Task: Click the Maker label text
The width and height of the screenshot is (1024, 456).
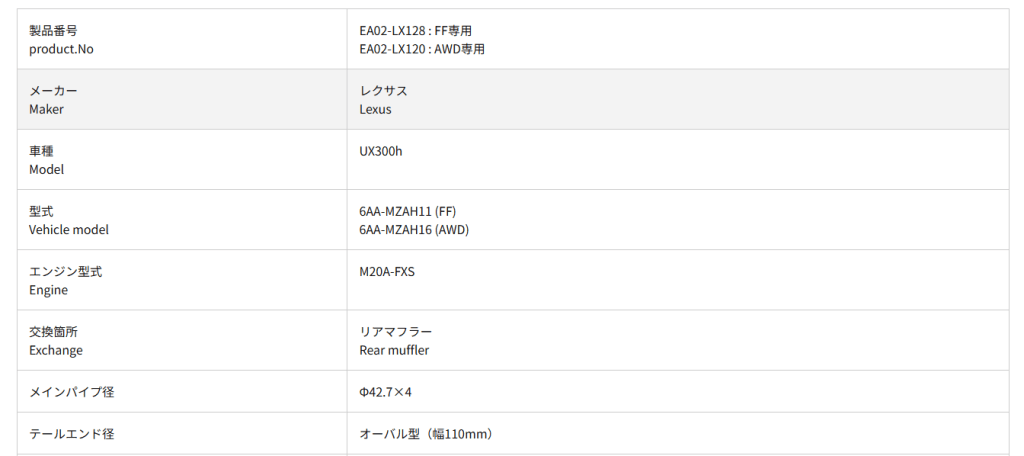Action: tap(46, 109)
